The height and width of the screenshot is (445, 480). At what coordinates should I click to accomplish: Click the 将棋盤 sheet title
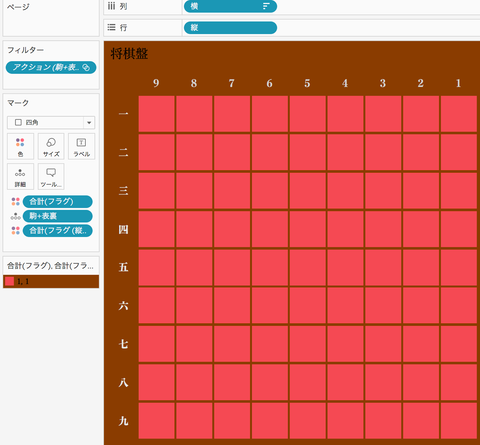point(129,53)
